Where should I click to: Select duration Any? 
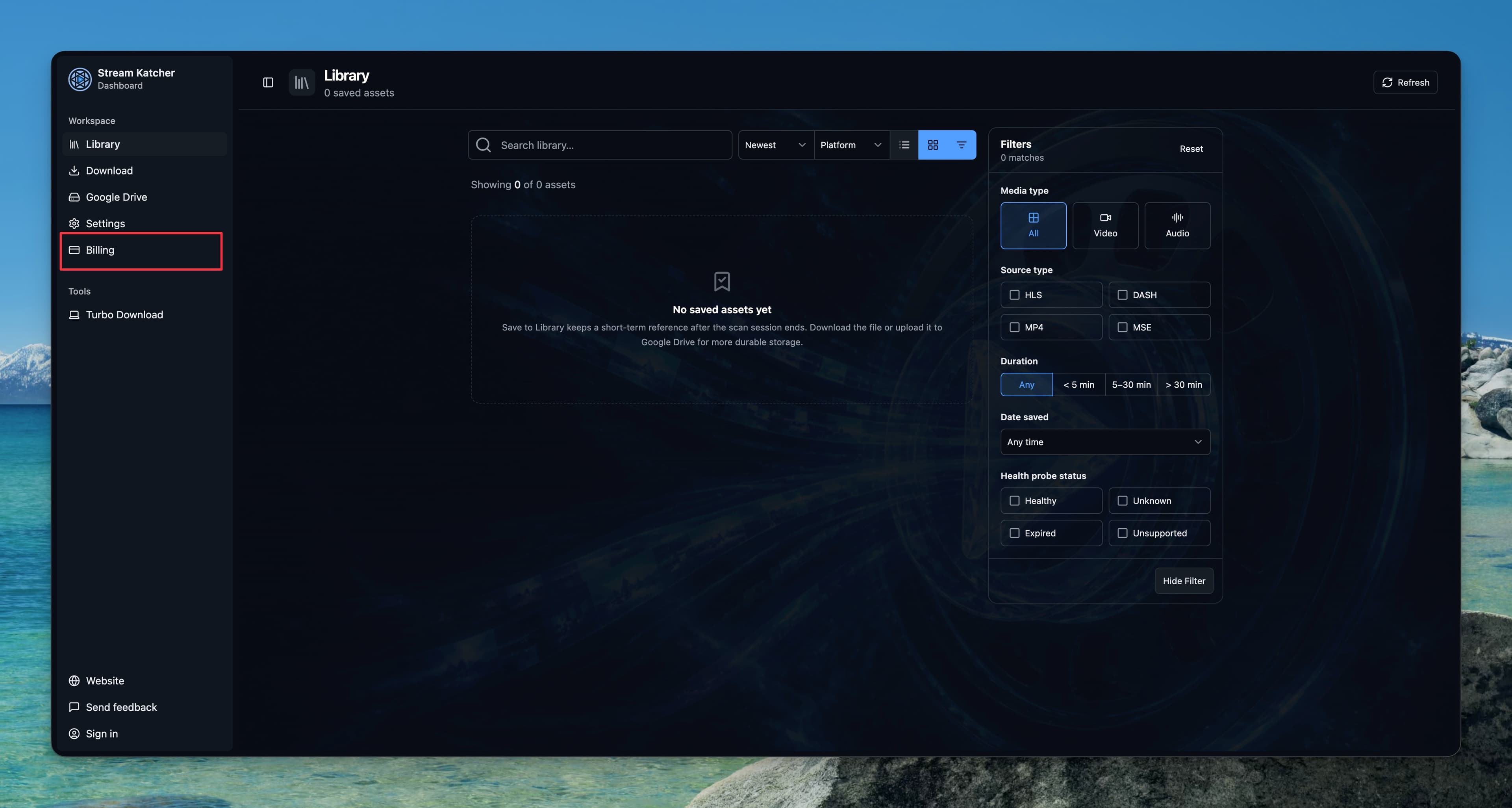(x=1027, y=384)
